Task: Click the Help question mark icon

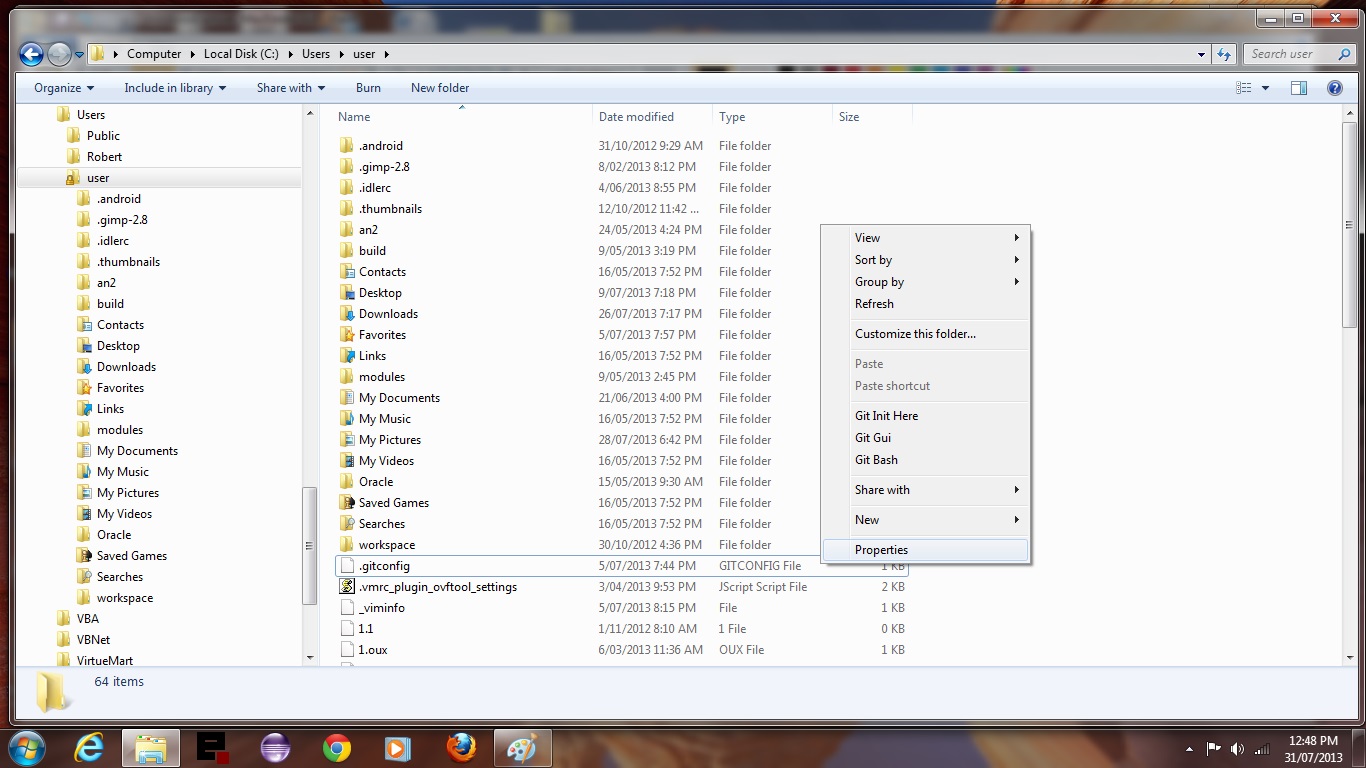Action: (x=1334, y=88)
